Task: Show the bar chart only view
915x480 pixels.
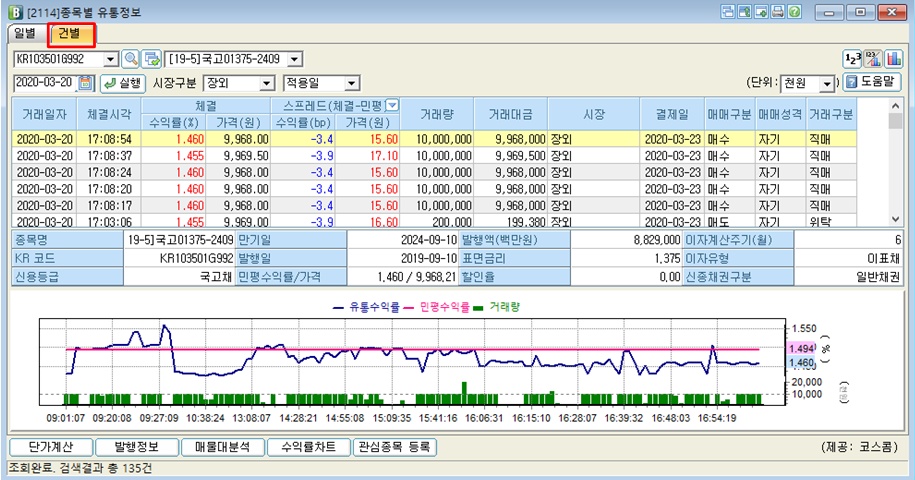Action: pyautogui.click(x=893, y=58)
